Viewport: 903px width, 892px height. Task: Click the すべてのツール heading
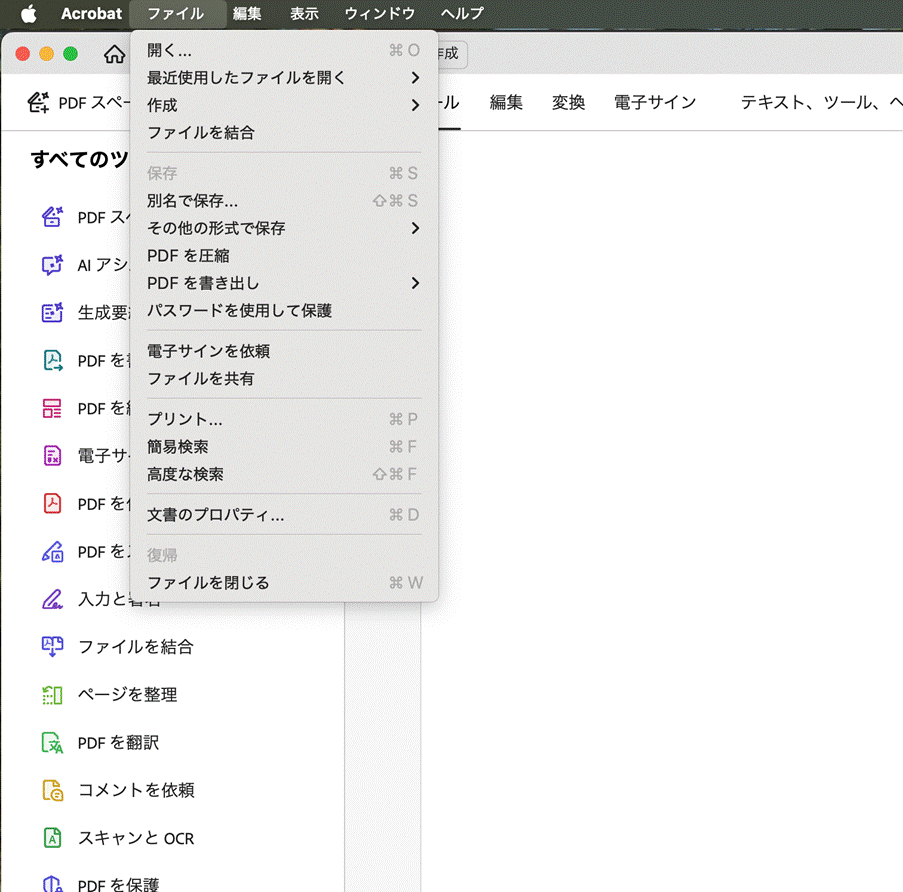[x=79, y=159]
